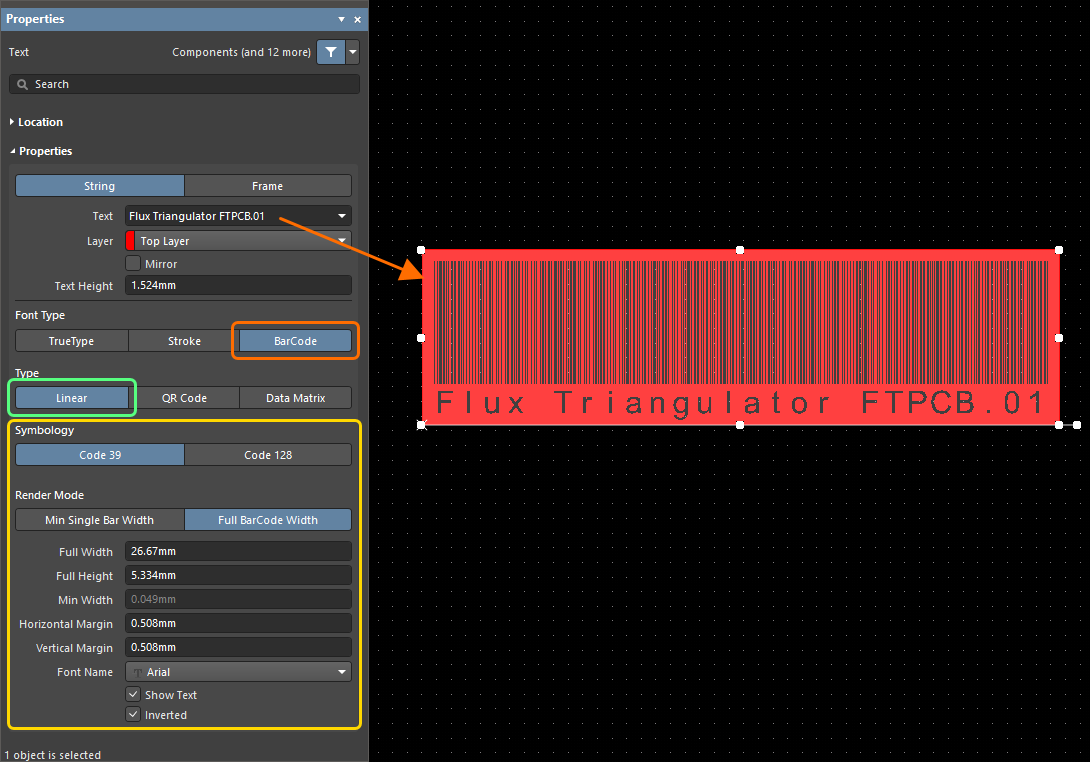The width and height of the screenshot is (1090, 762).
Task: Choose BarCode font type
Action: tap(295, 341)
